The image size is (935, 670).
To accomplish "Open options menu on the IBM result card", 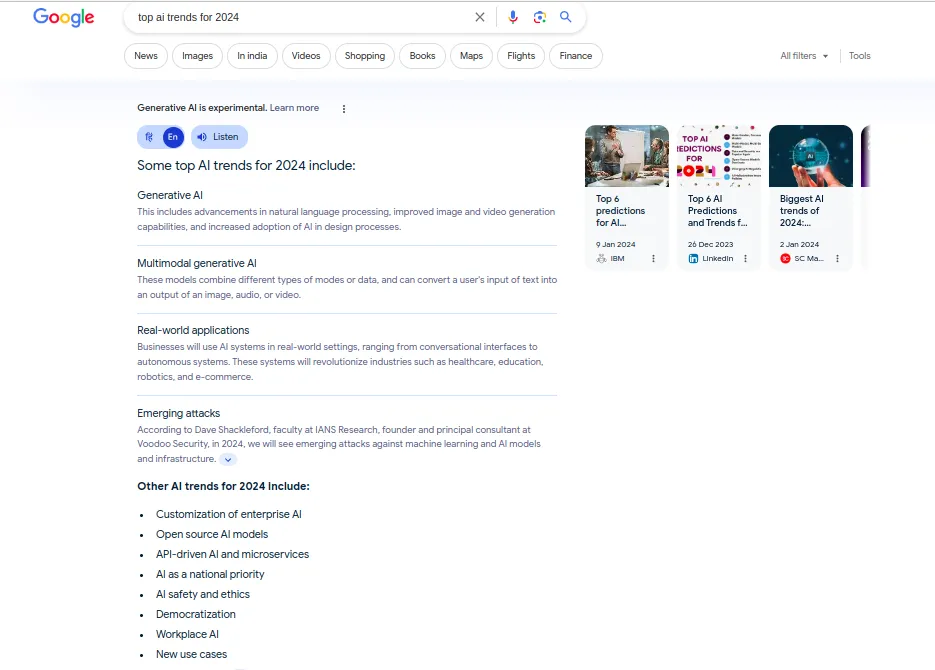I will (x=653, y=258).
